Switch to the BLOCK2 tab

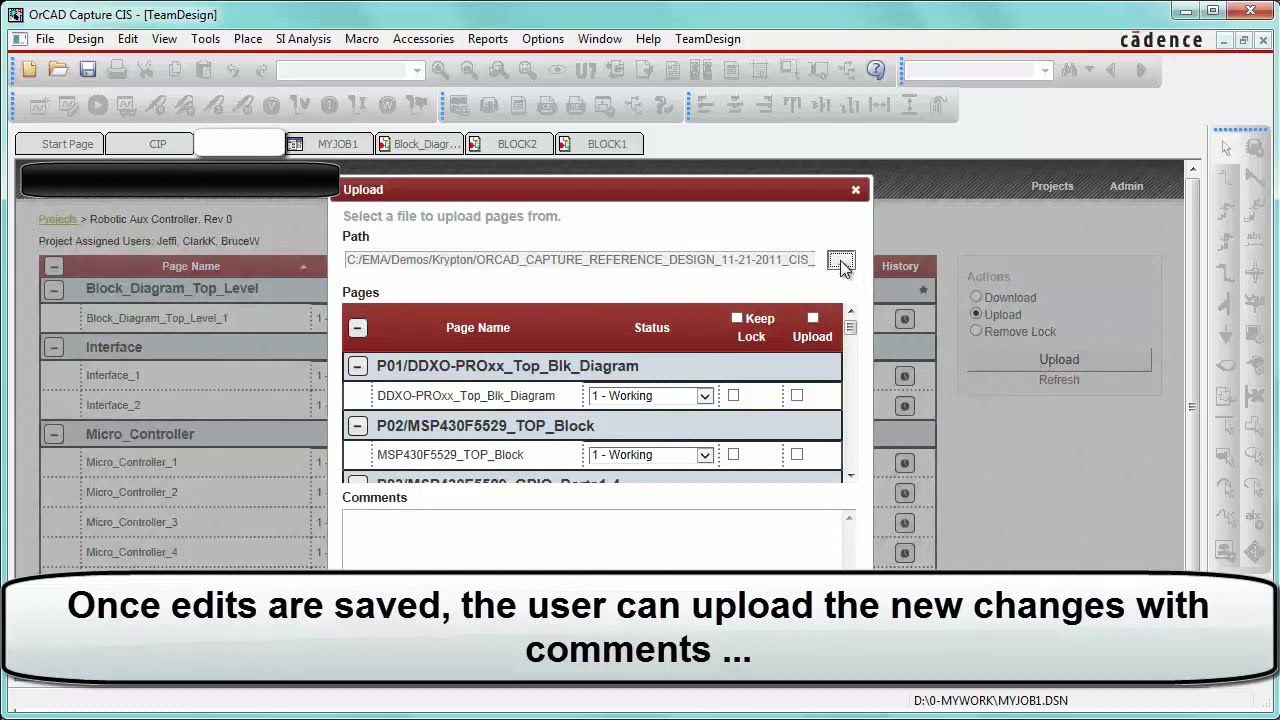509,144
